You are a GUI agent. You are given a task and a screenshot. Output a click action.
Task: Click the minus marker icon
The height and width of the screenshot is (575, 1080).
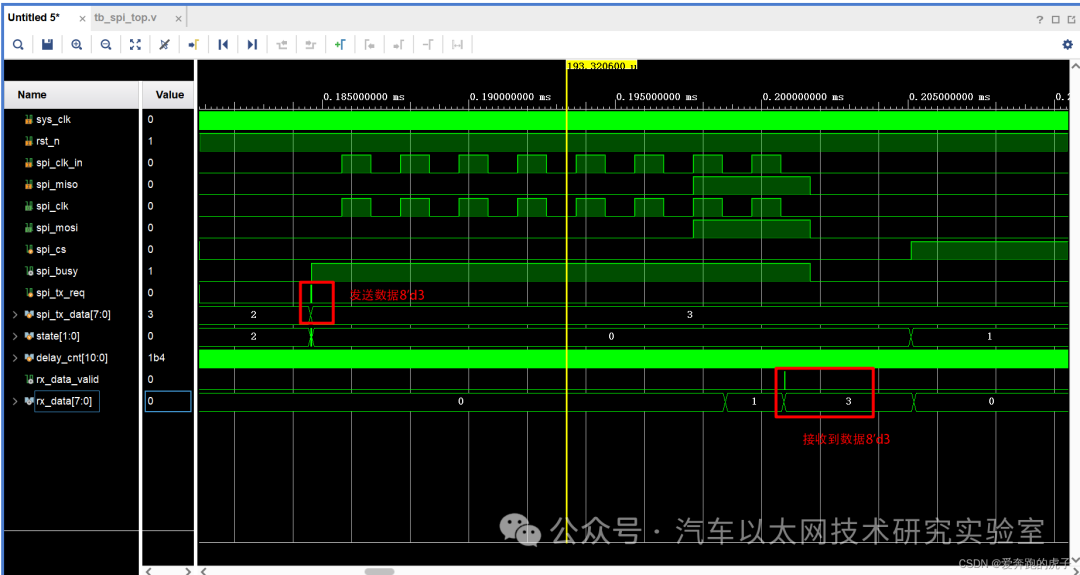tap(428, 45)
